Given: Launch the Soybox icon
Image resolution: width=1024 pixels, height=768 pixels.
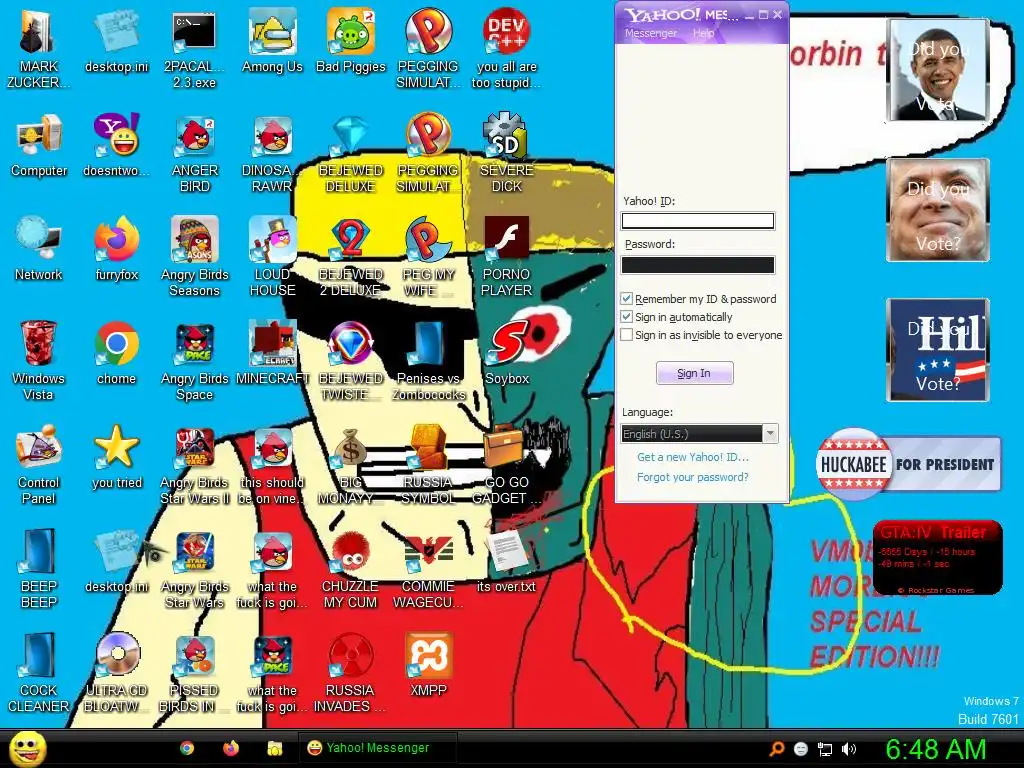Looking at the screenshot, I should (507, 353).
